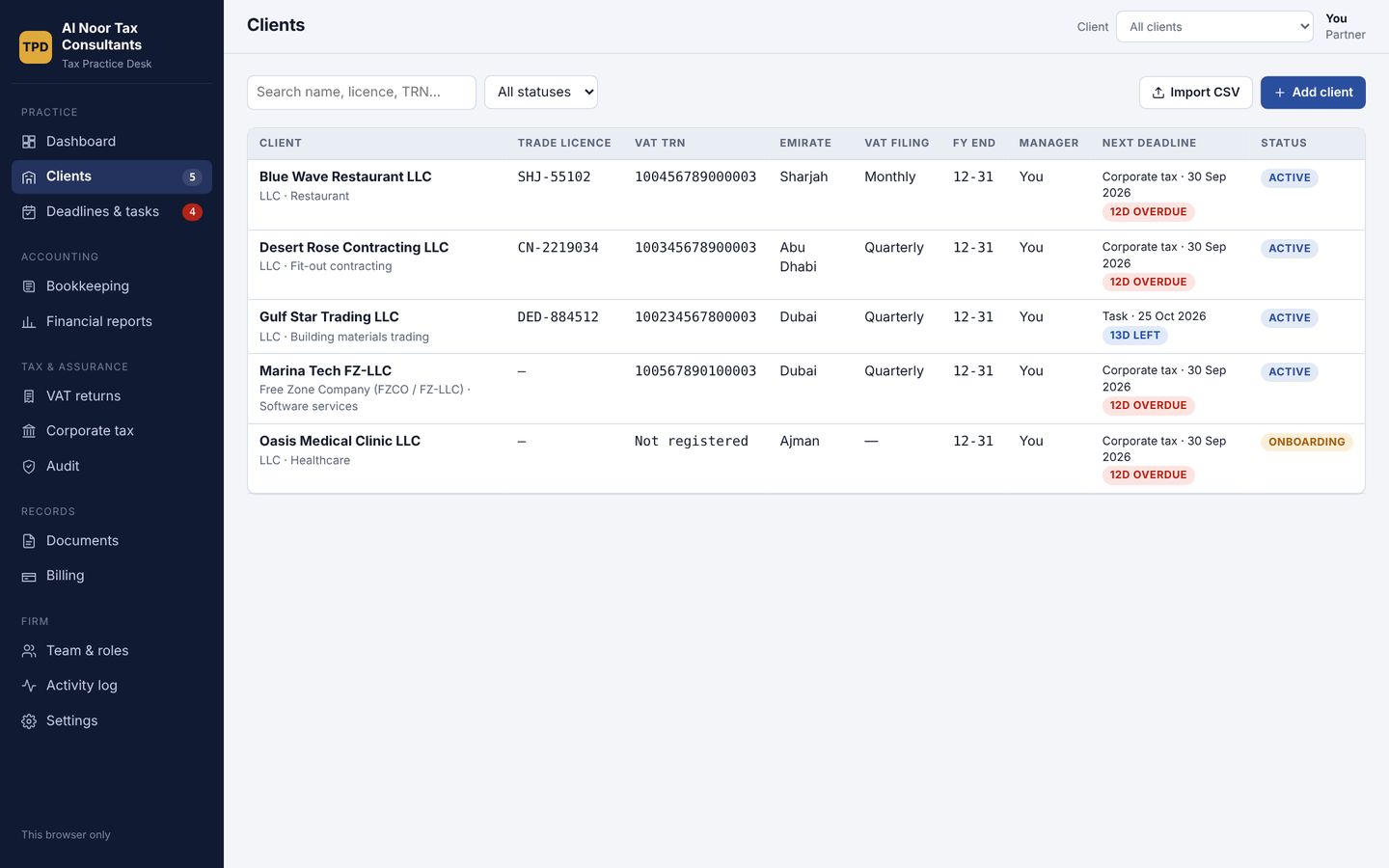Click the Add client button
This screenshot has height=868, width=1389.
point(1313,93)
